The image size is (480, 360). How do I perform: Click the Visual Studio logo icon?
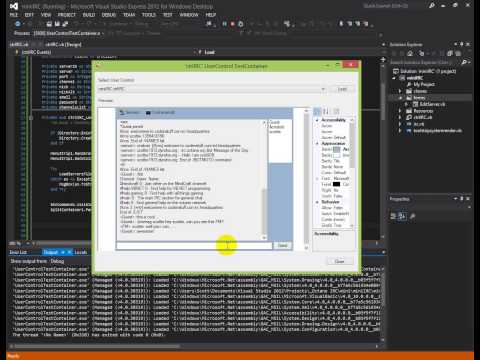coord(13,6)
